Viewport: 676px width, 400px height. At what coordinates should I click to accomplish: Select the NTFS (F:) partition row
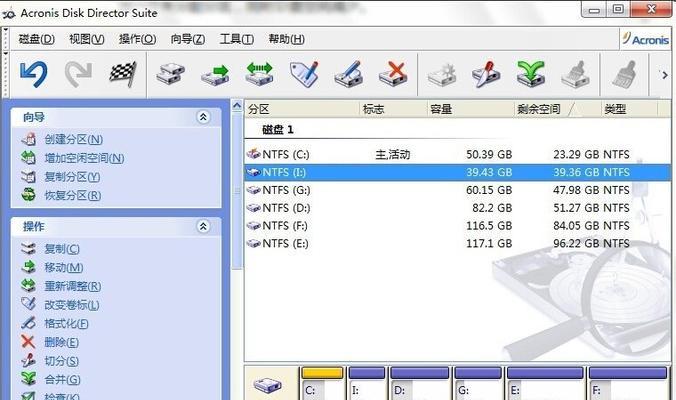pos(457,225)
